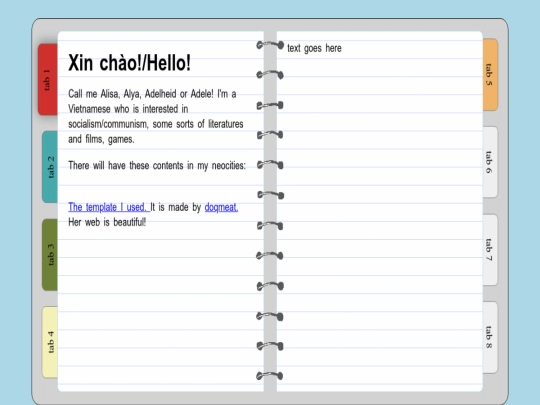The image size is (540, 405).
Task: Open the yellow tab 4
Action: click(x=50, y=342)
